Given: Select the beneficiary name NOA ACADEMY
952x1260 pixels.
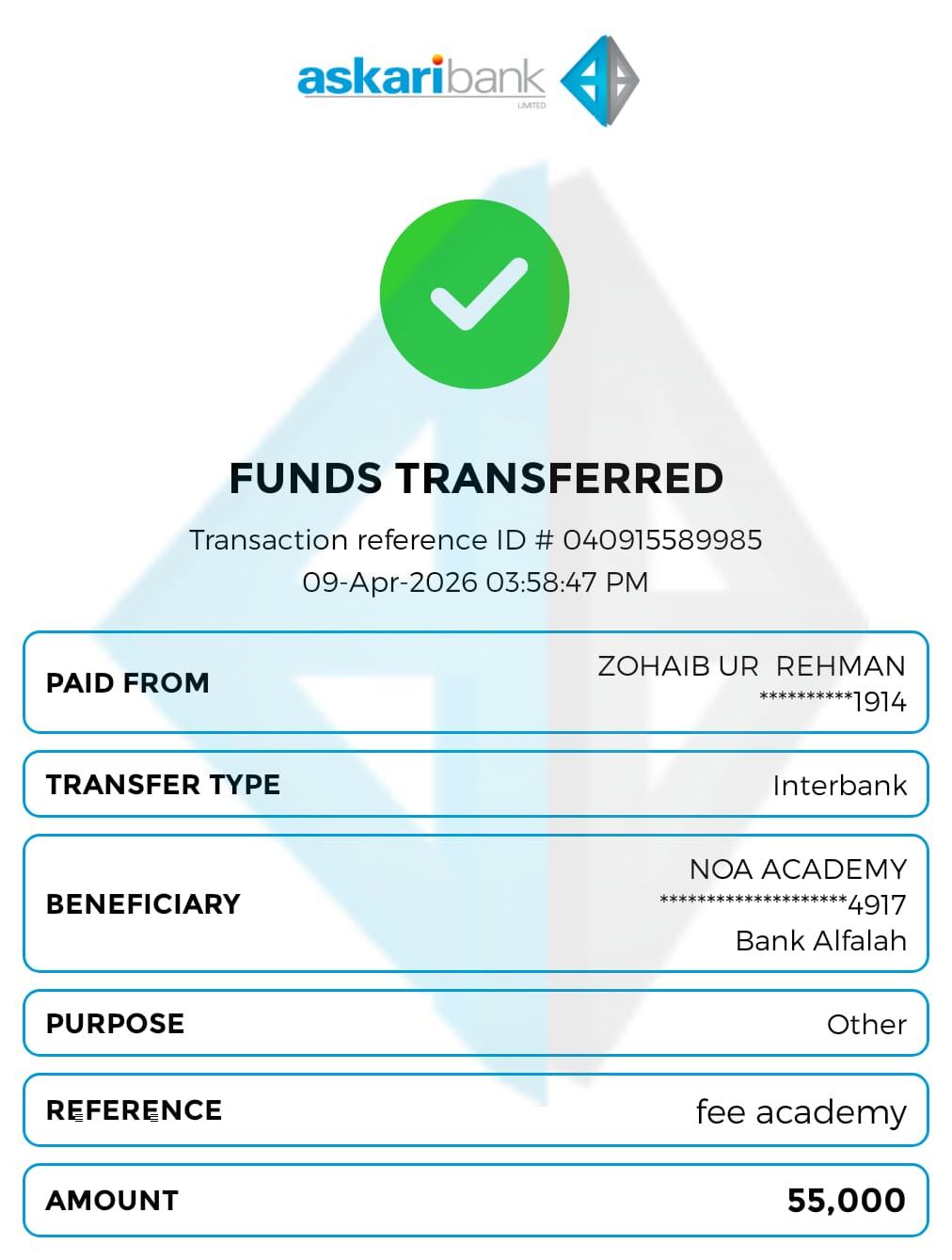Looking at the screenshot, I should coord(798,869).
